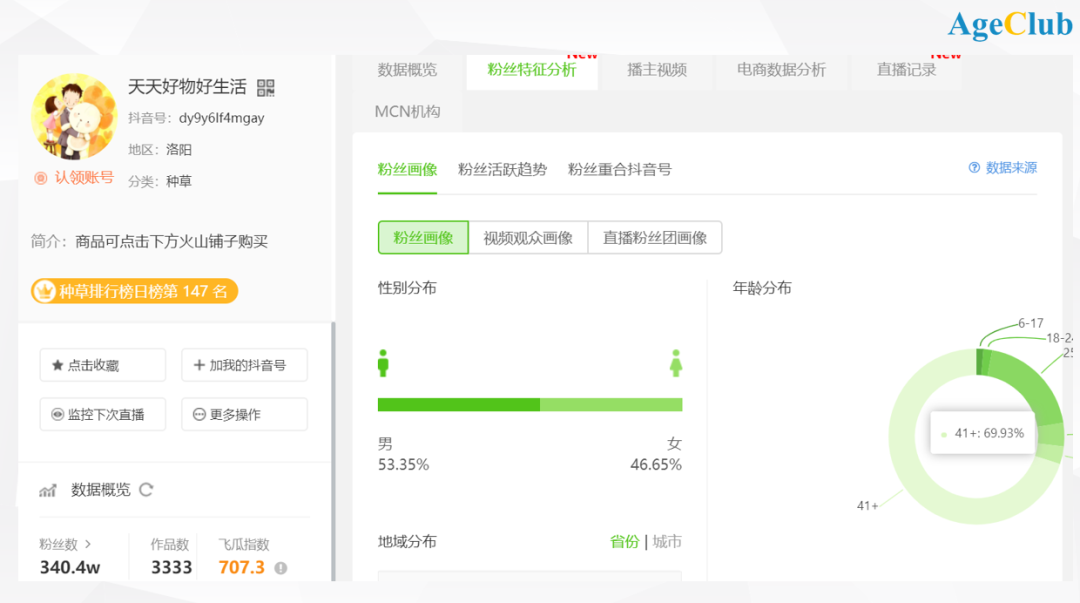Switch to 视频观众画像 view
Viewport: 1080px width, 603px height.
coord(528,238)
